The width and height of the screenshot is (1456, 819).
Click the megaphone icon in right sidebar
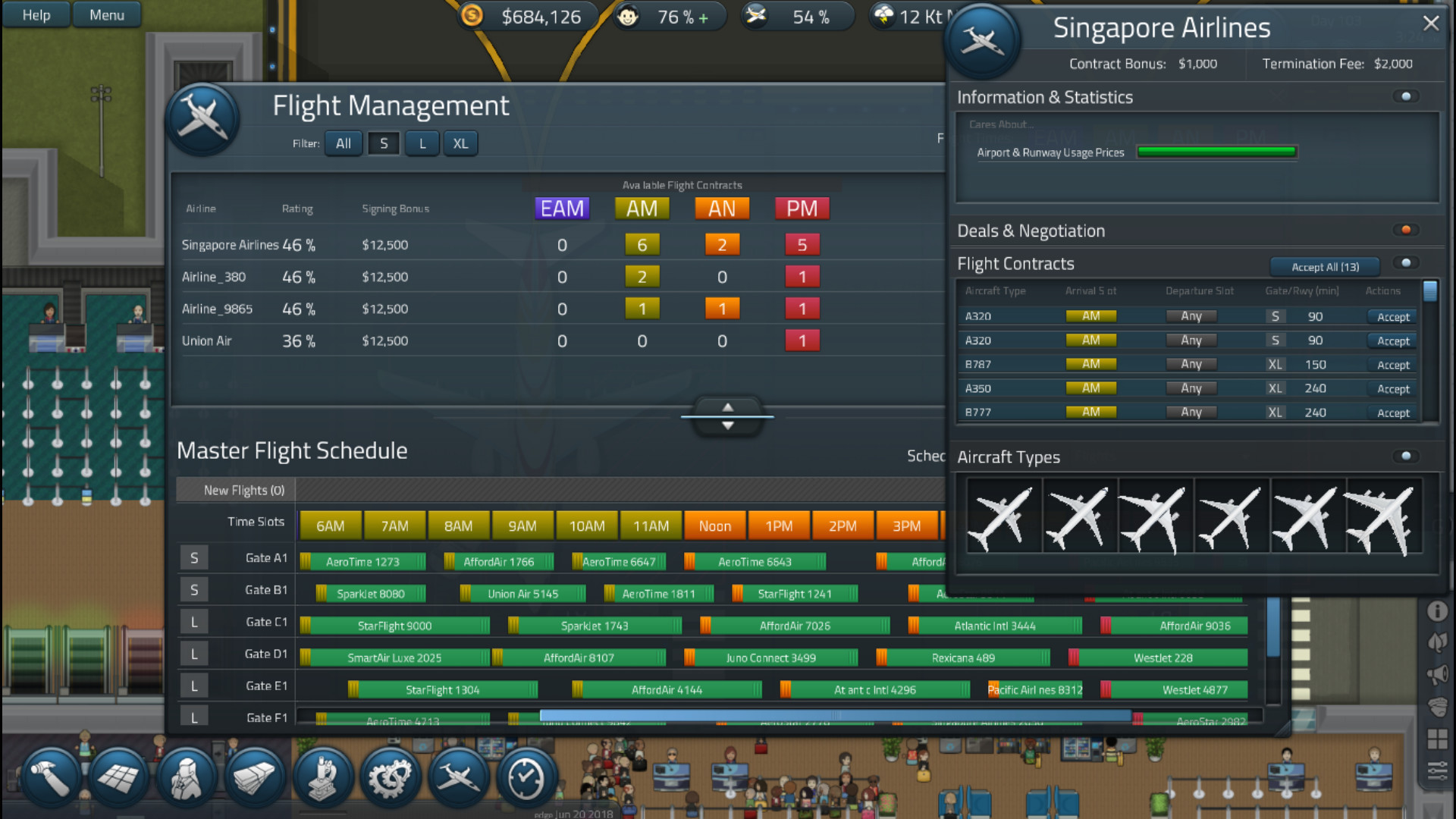point(1437,675)
